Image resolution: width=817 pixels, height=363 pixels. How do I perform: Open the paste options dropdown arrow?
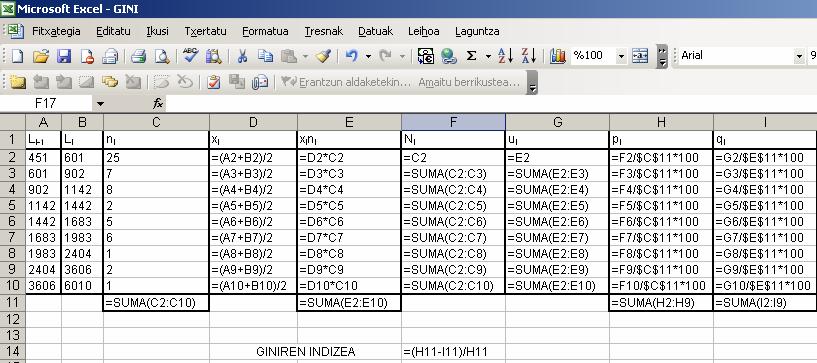coord(305,56)
